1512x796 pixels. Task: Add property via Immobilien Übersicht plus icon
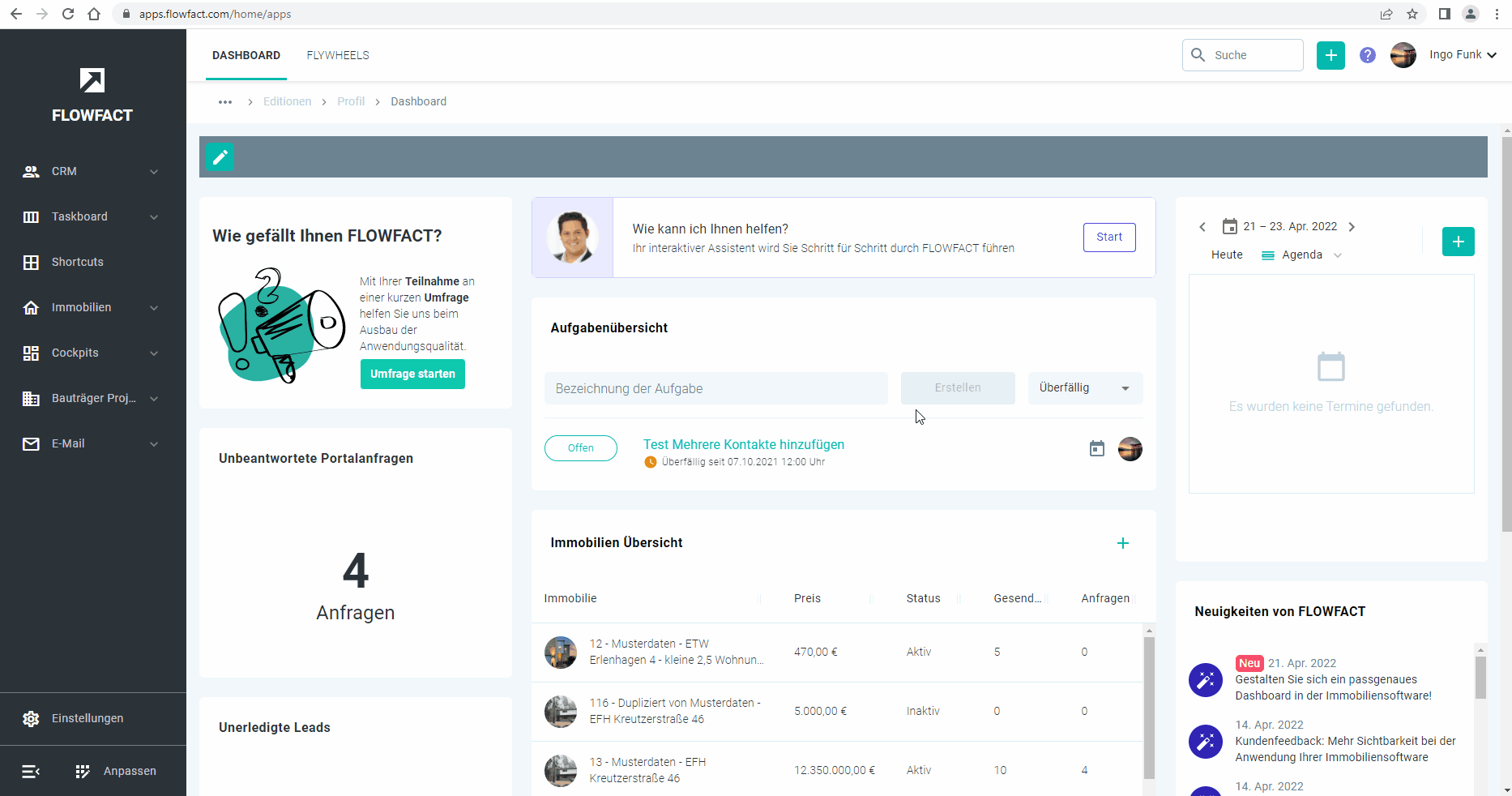click(x=1123, y=543)
